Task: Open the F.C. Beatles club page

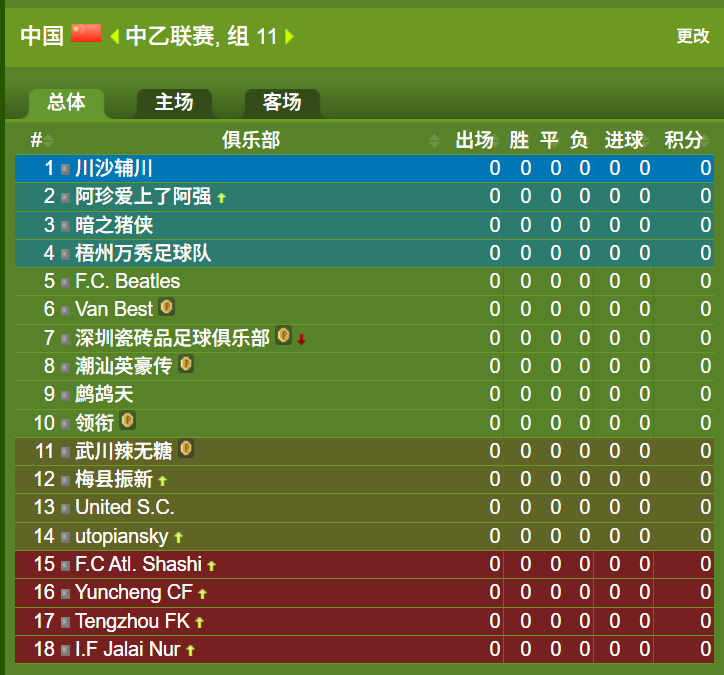Action: point(127,281)
